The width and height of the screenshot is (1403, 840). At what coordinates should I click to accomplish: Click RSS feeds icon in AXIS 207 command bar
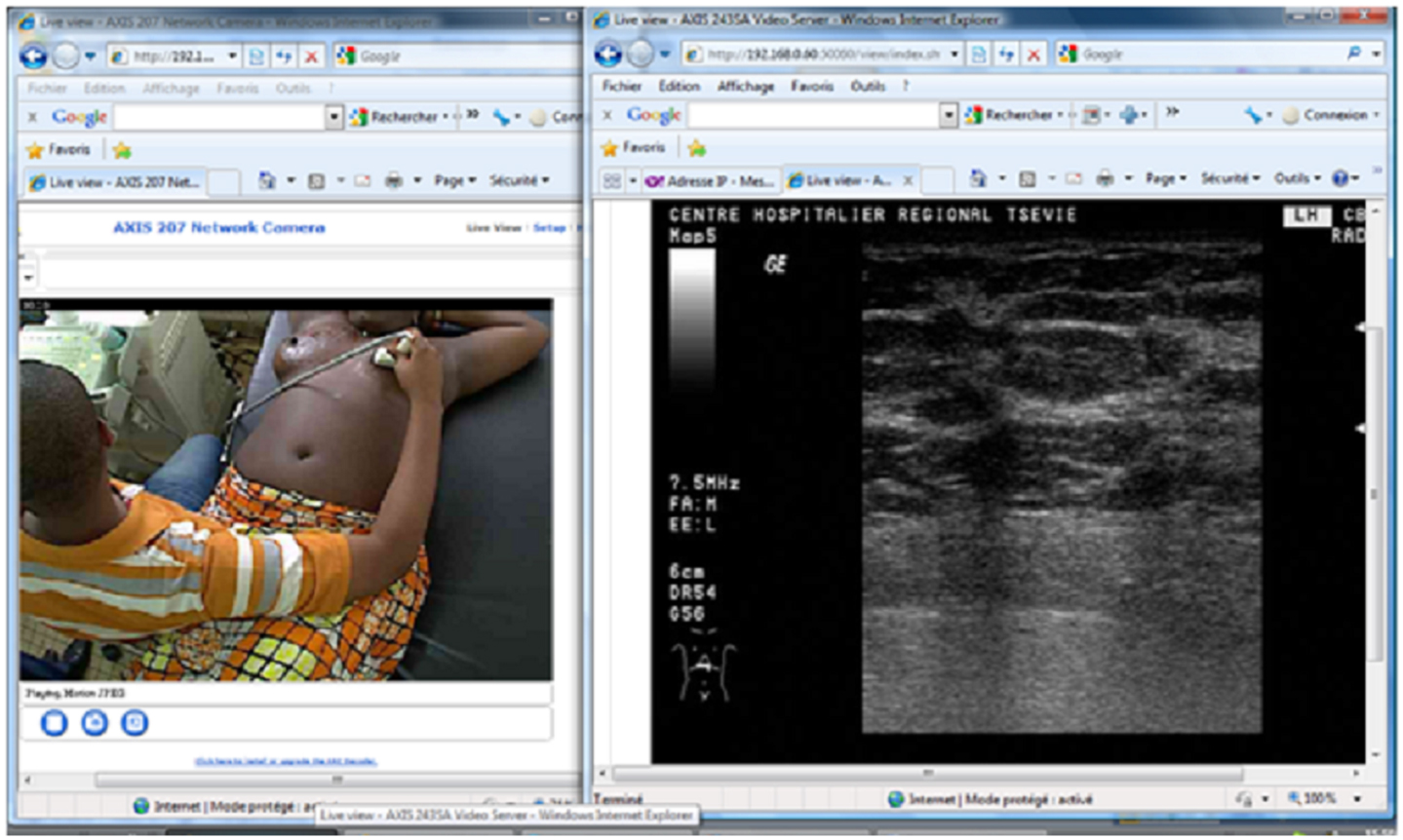(x=316, y=181)
